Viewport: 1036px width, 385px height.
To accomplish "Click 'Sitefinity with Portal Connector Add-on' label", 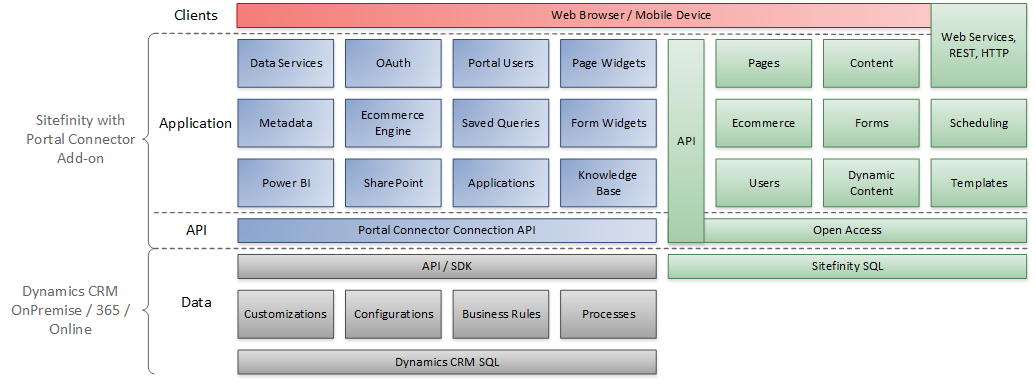I will (80, 139).
